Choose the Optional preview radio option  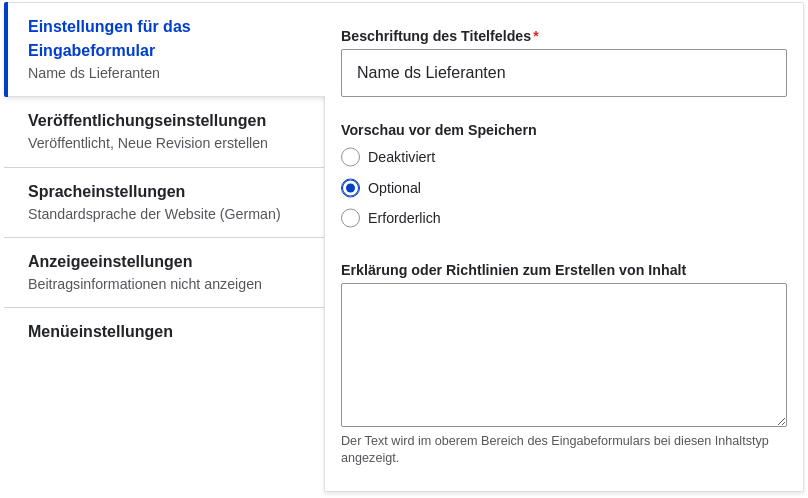point(350,188)
